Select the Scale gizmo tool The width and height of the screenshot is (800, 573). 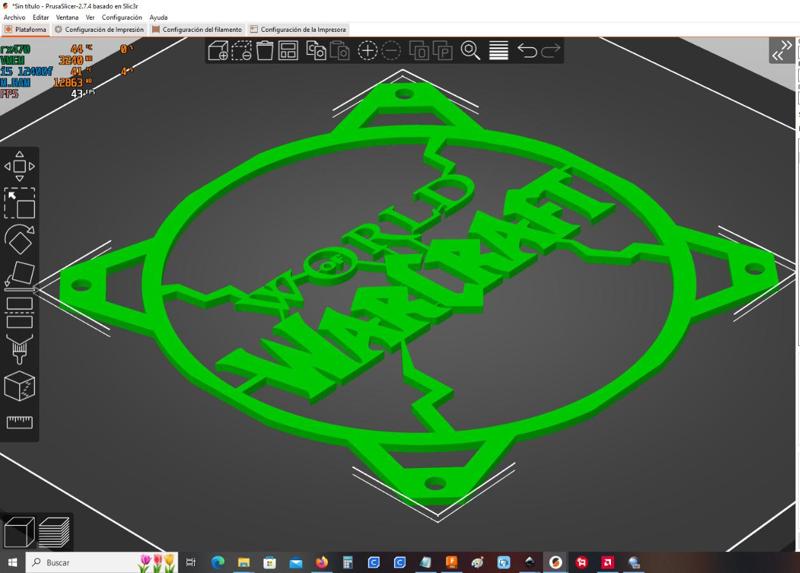(x=19, y=203)
